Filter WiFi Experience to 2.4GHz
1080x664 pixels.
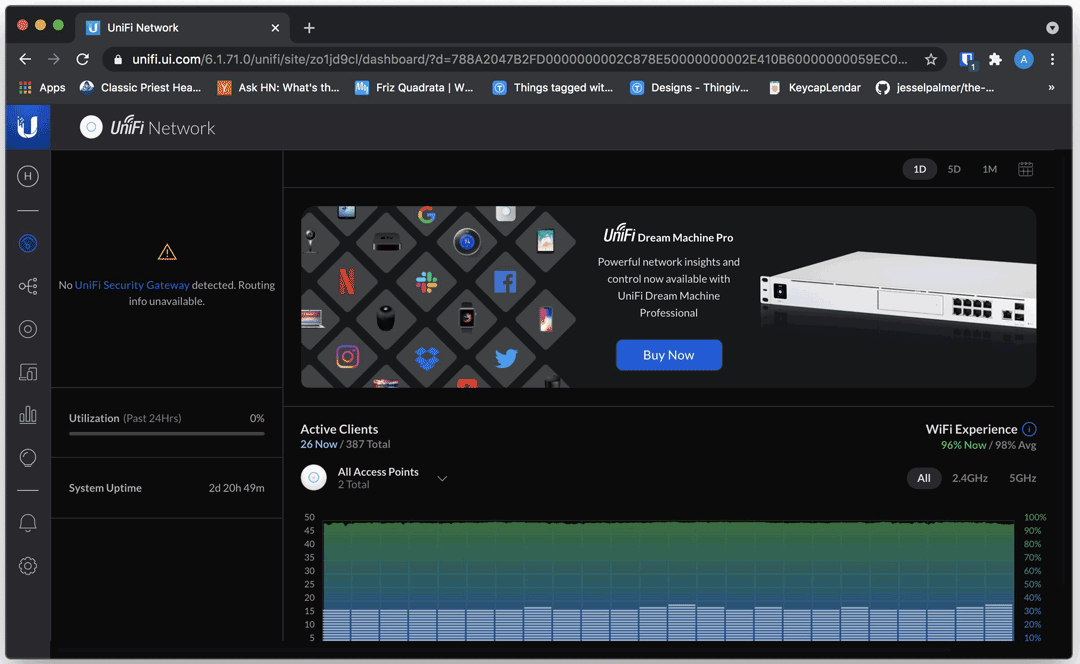coord(970,478)
